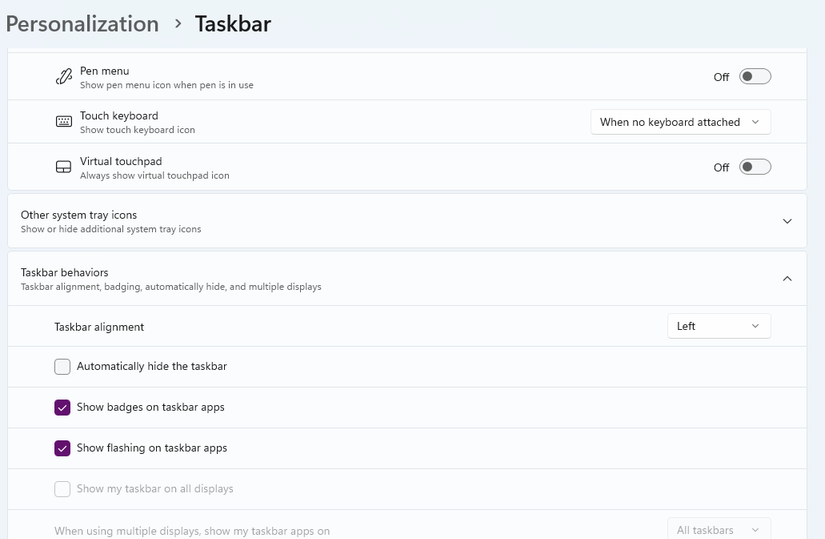Open the Touch keyboard dropdown
This screenshot has width=825, height=539.
tap(680, 122)
